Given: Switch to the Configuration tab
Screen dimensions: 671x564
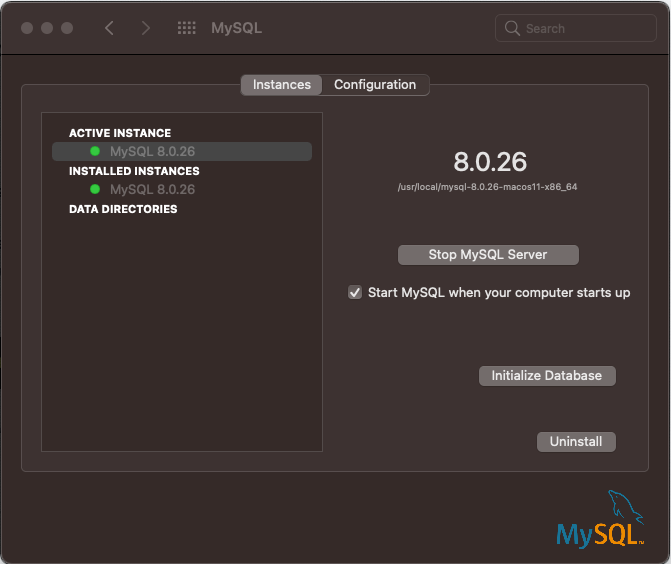Looking at the screenshot, I should pos(375,85).
